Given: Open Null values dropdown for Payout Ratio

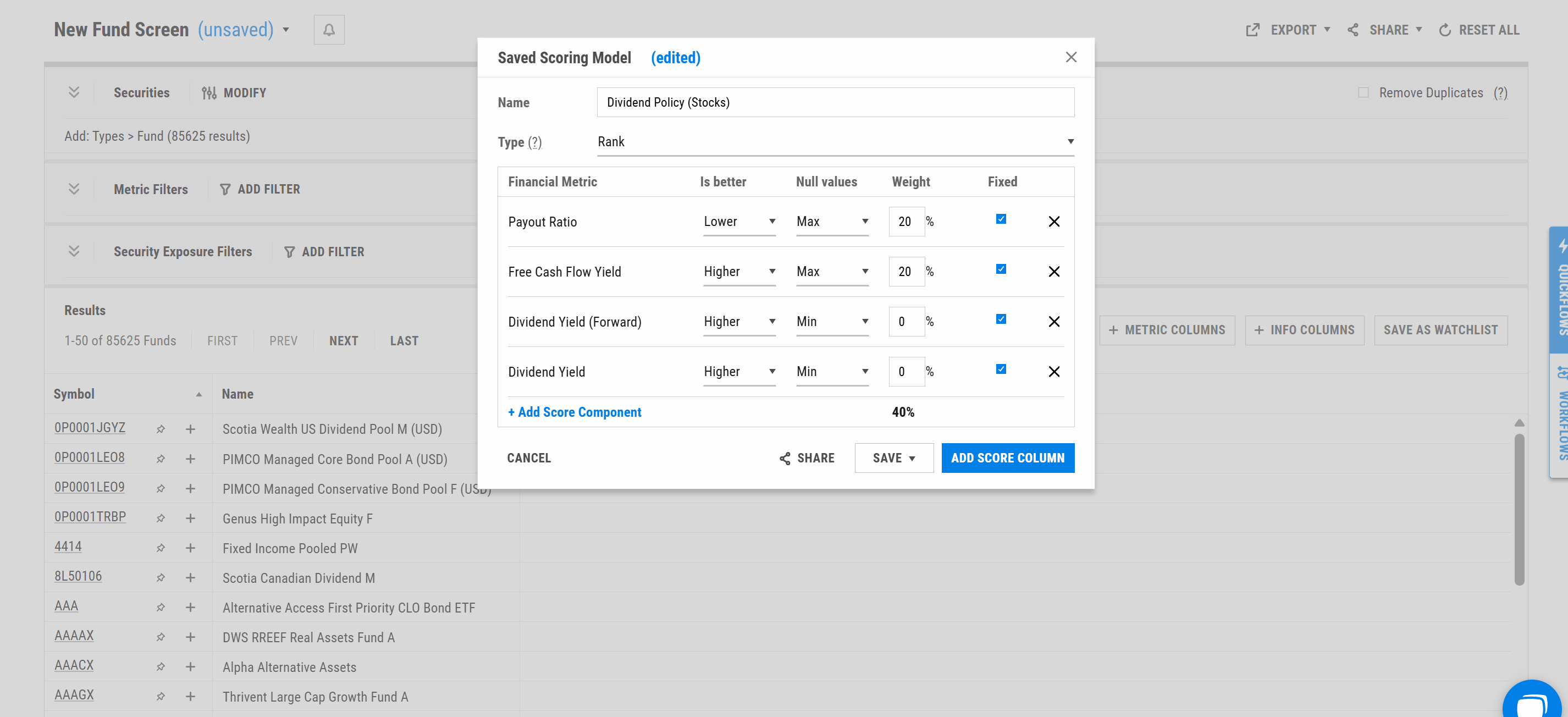Looking at the screenshot, I should (x=832, y=222).
